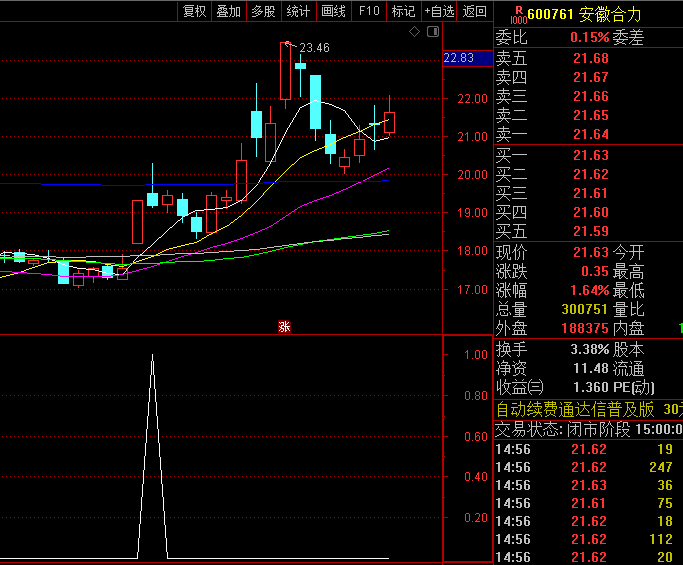Open F10 company information
Viewport: 683px width, 565px height.
tap(369, 11)
